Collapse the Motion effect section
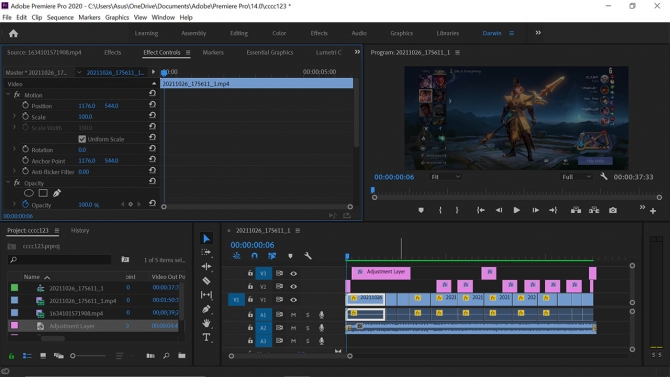This screenshot has width=670, height=377. [8, 94]
